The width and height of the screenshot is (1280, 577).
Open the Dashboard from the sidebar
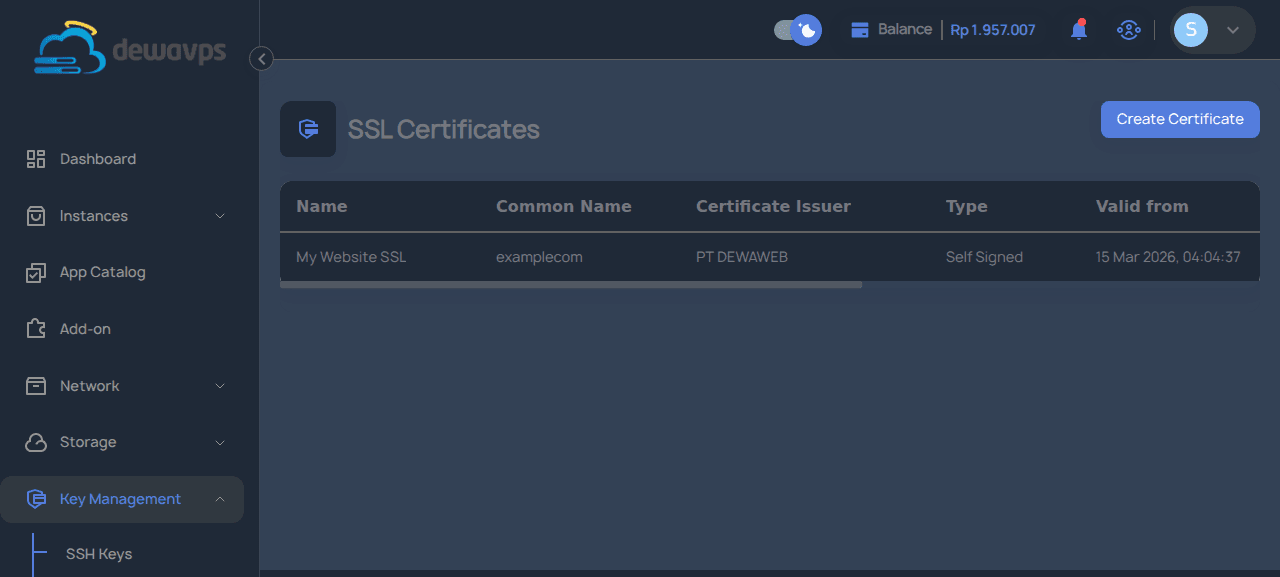click(x=97, y=158)
